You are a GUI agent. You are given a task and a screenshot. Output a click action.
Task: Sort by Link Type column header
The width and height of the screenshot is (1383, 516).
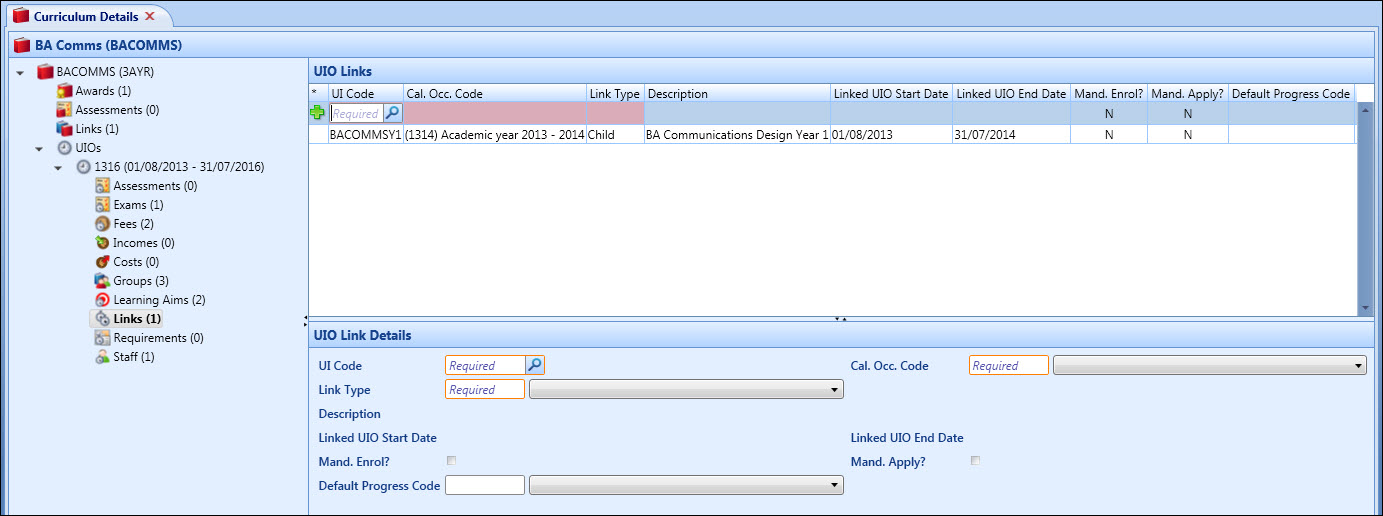tap(615, 94)
